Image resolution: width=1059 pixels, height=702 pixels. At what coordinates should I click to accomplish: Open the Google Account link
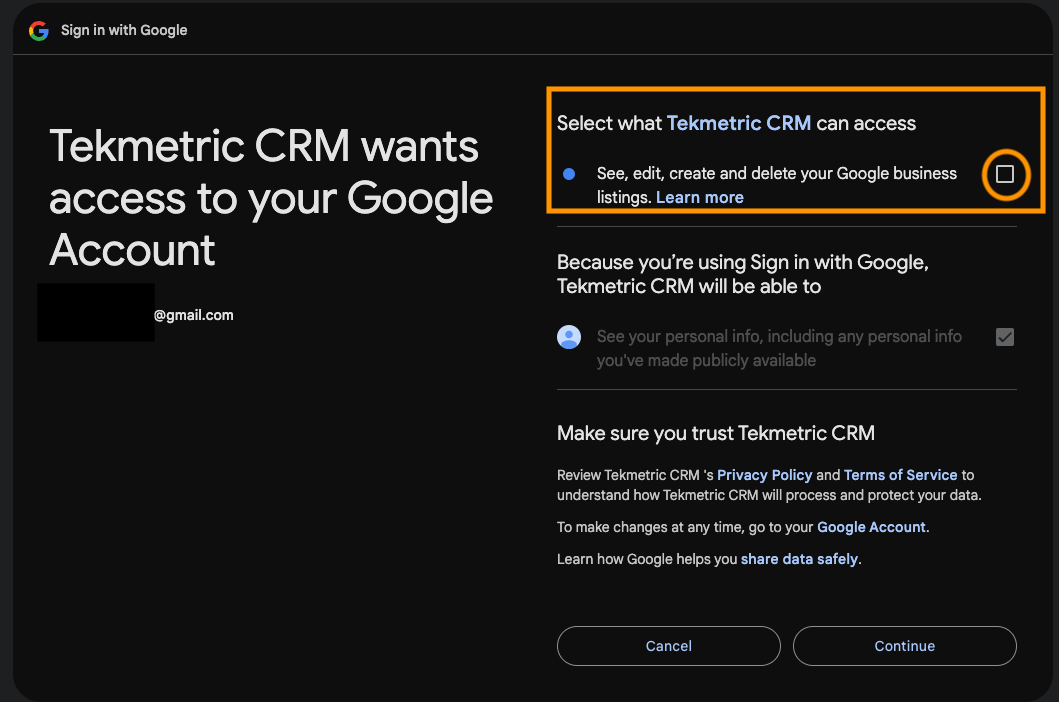point(871,527)
